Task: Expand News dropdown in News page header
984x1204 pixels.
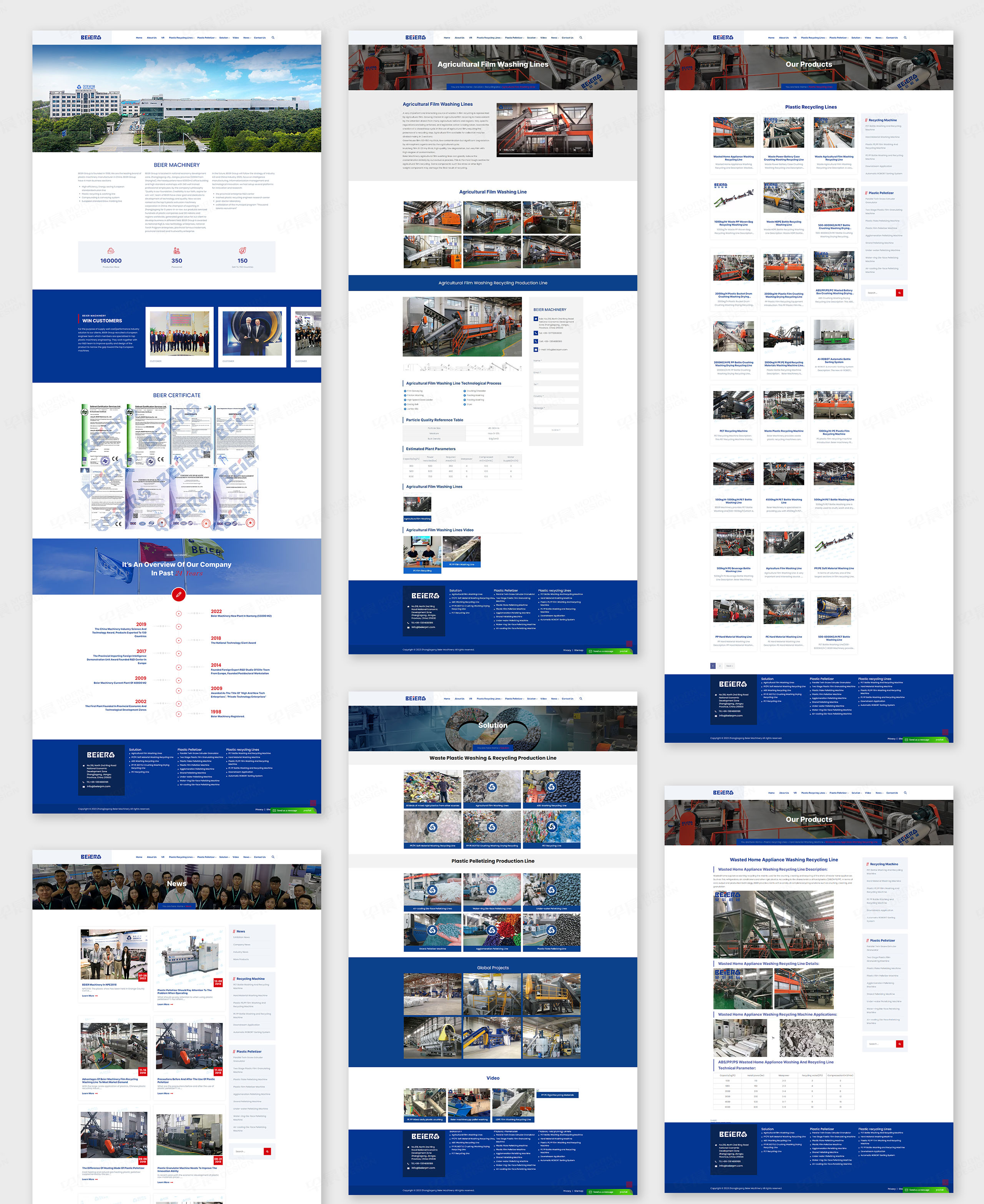Action: coord(246,857)
